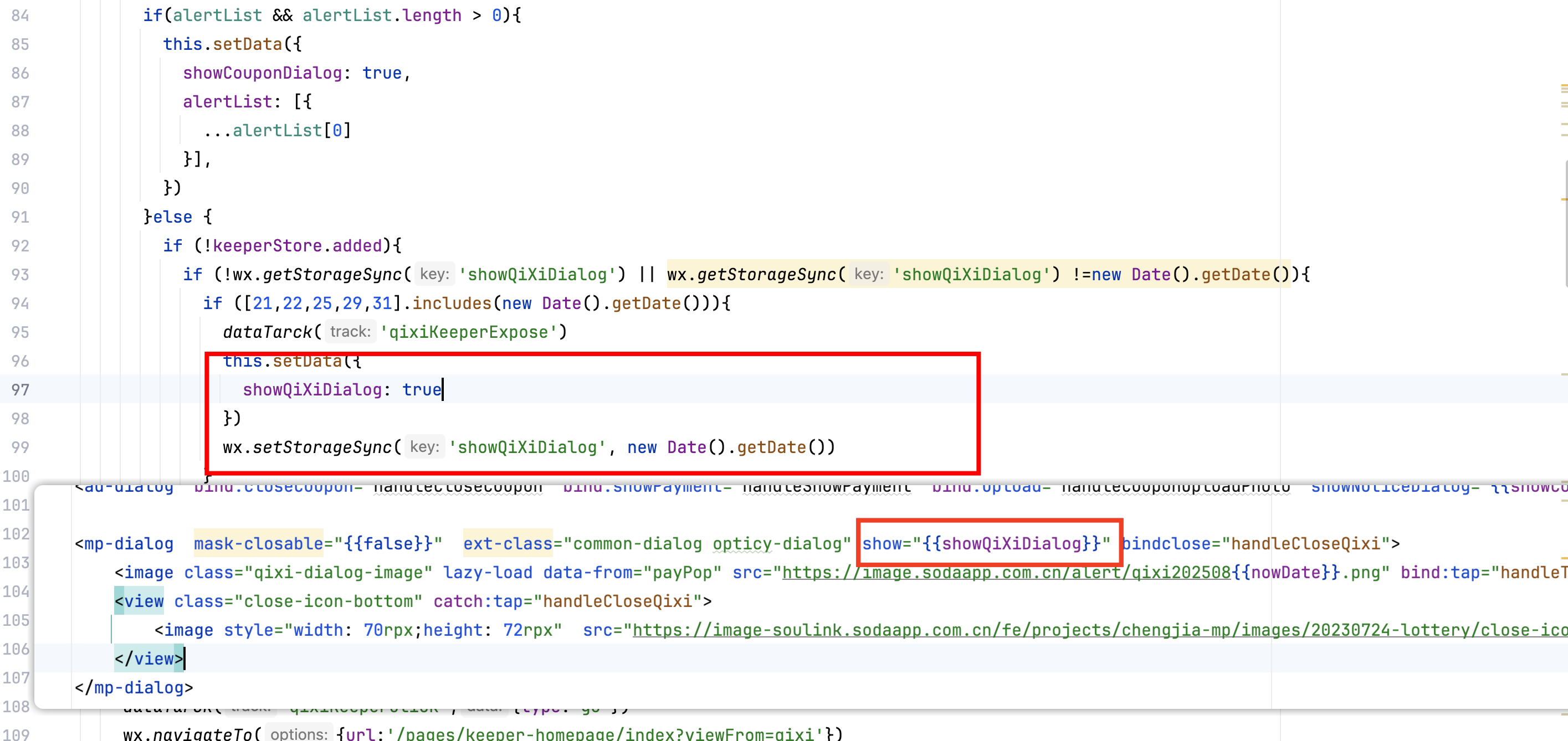
Task: Click 'key:' hint in wx.setStorageSync call
Action: [x=424, y=448]
